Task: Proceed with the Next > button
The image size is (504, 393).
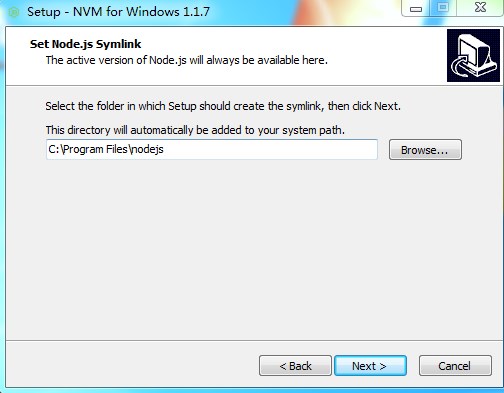Action: pos(370,366)
